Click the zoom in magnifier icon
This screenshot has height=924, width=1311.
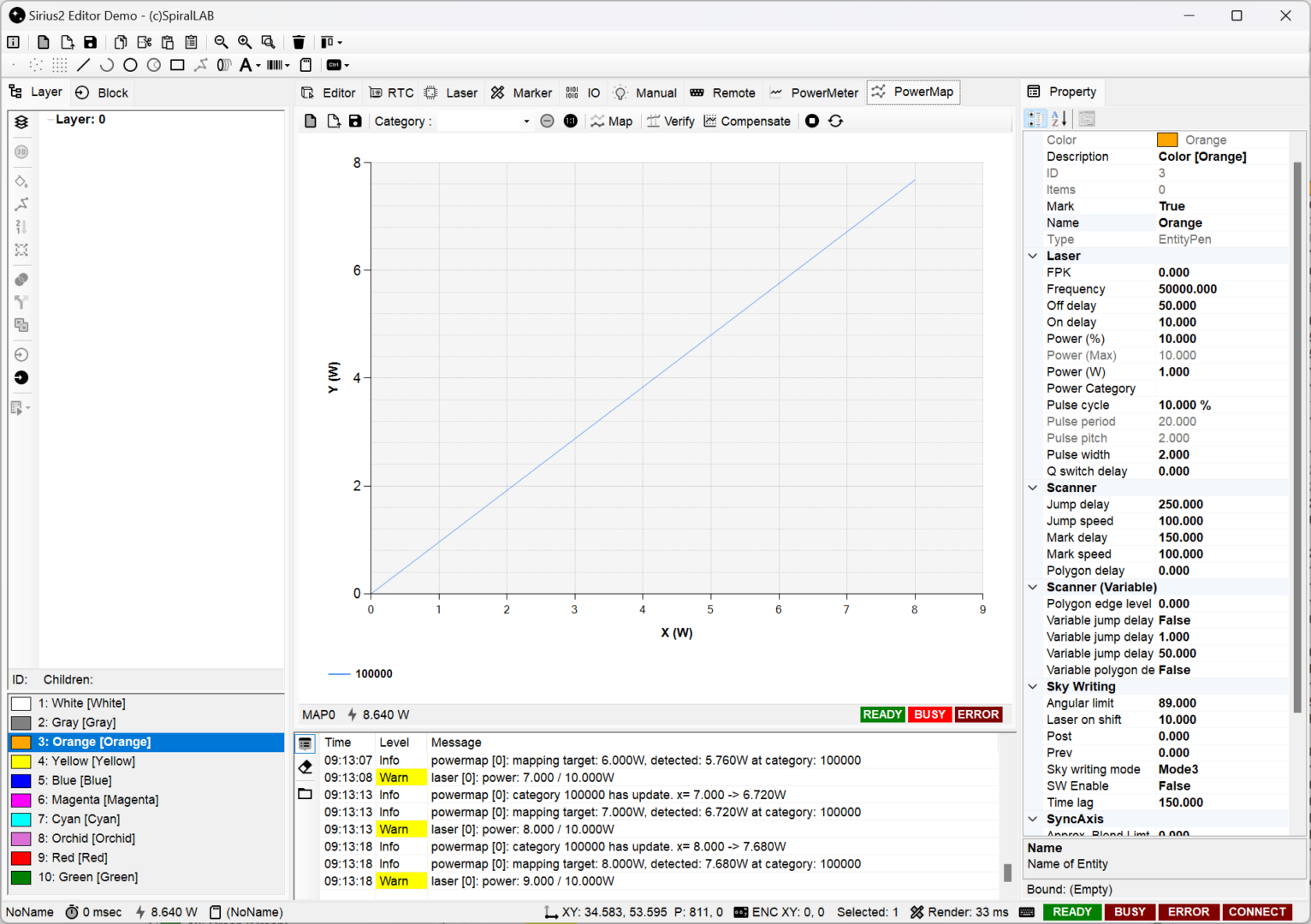pos(245,42)
